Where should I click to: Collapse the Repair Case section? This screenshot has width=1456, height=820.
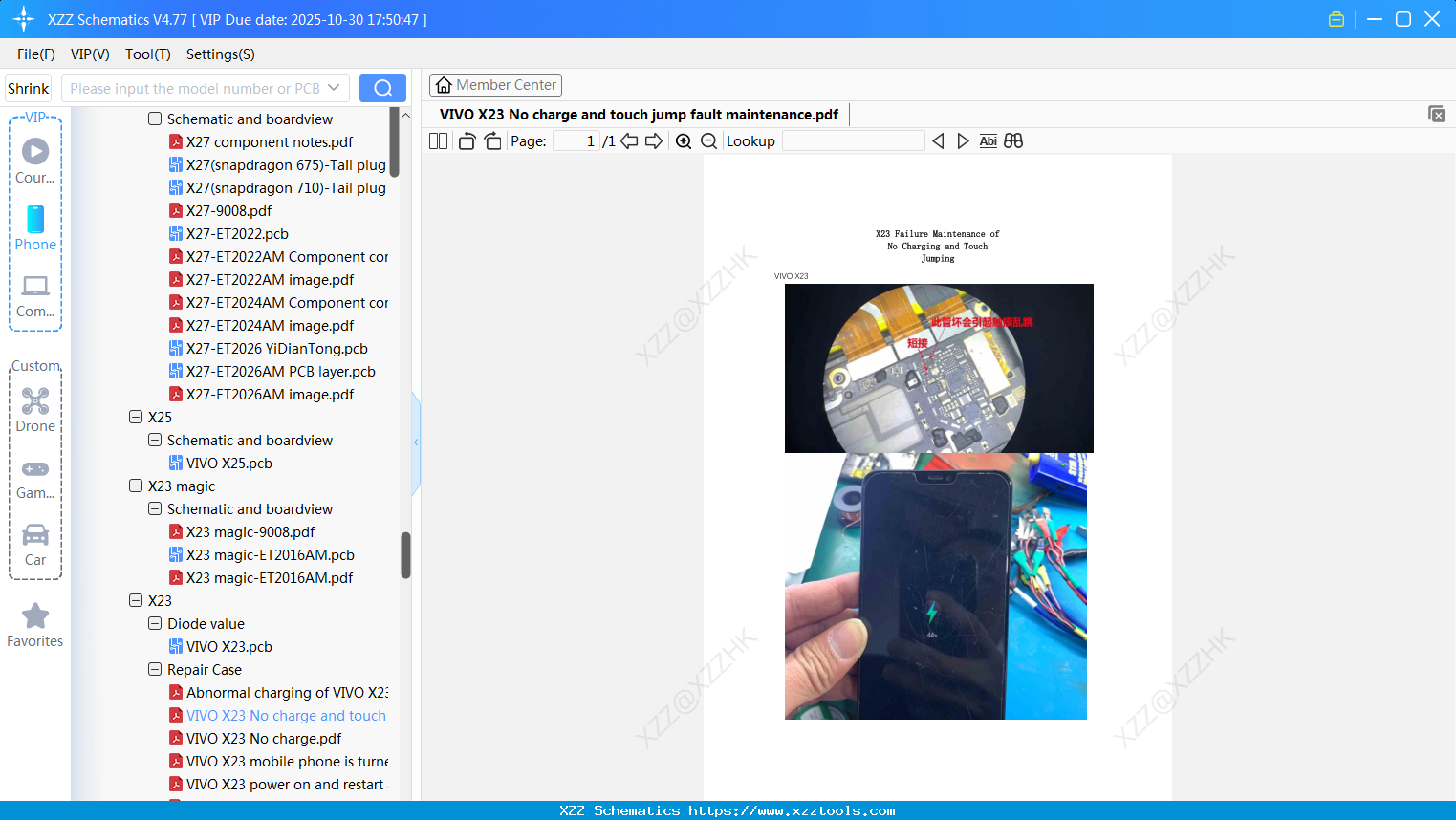tap(154, 669)
